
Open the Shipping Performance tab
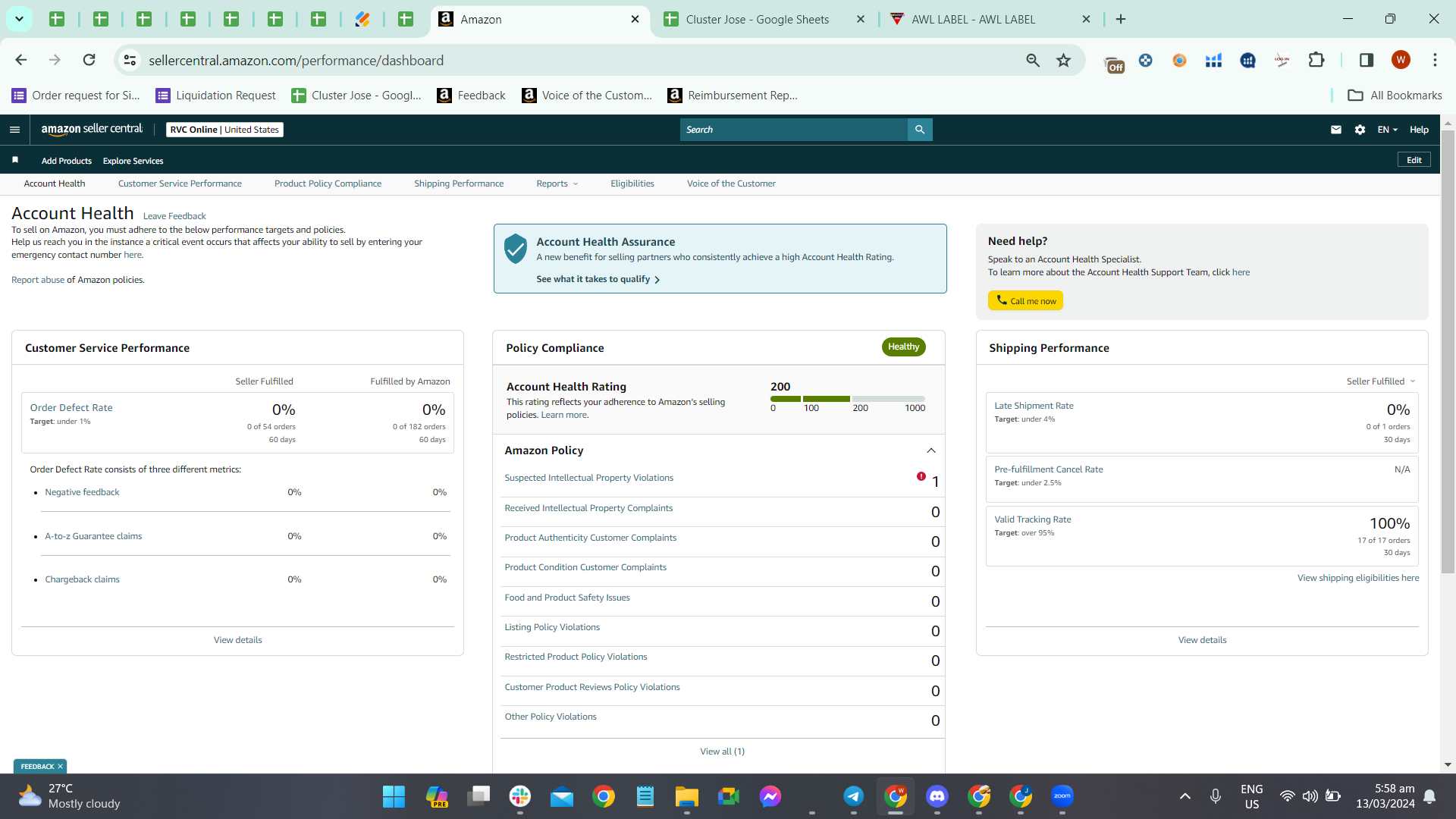coord(459,184)
